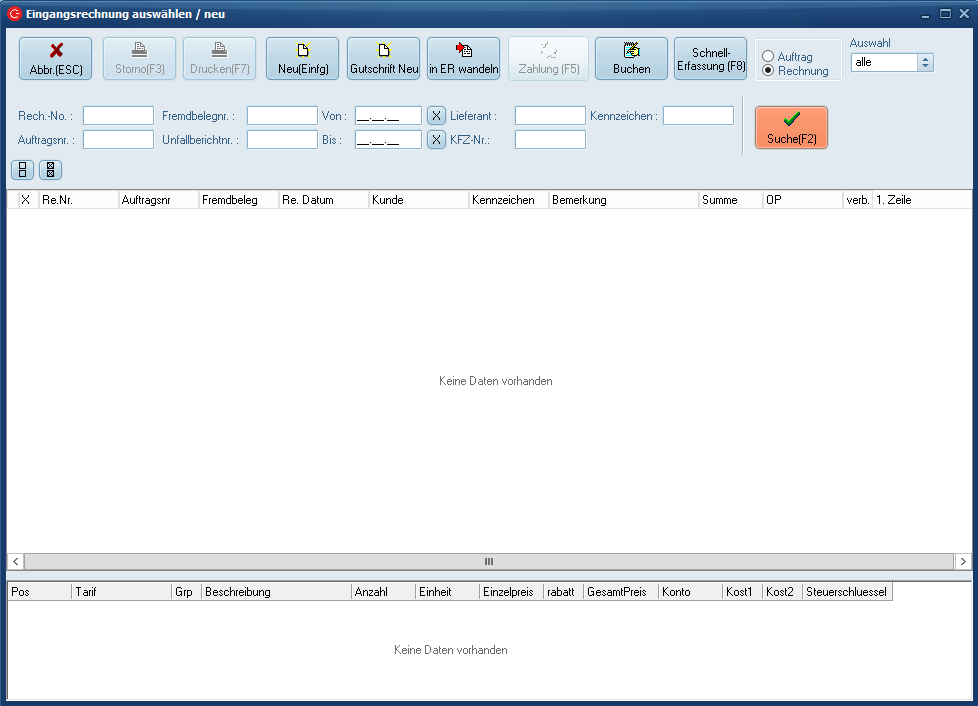The width and height of the screenshot is (978, 706).
Task: Clear the Von date with X button
Action: (436, 116)
